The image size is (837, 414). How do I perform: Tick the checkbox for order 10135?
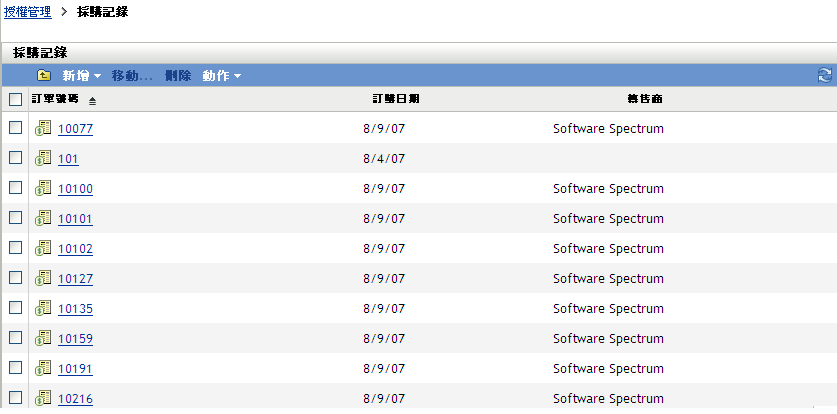point(15,308)
